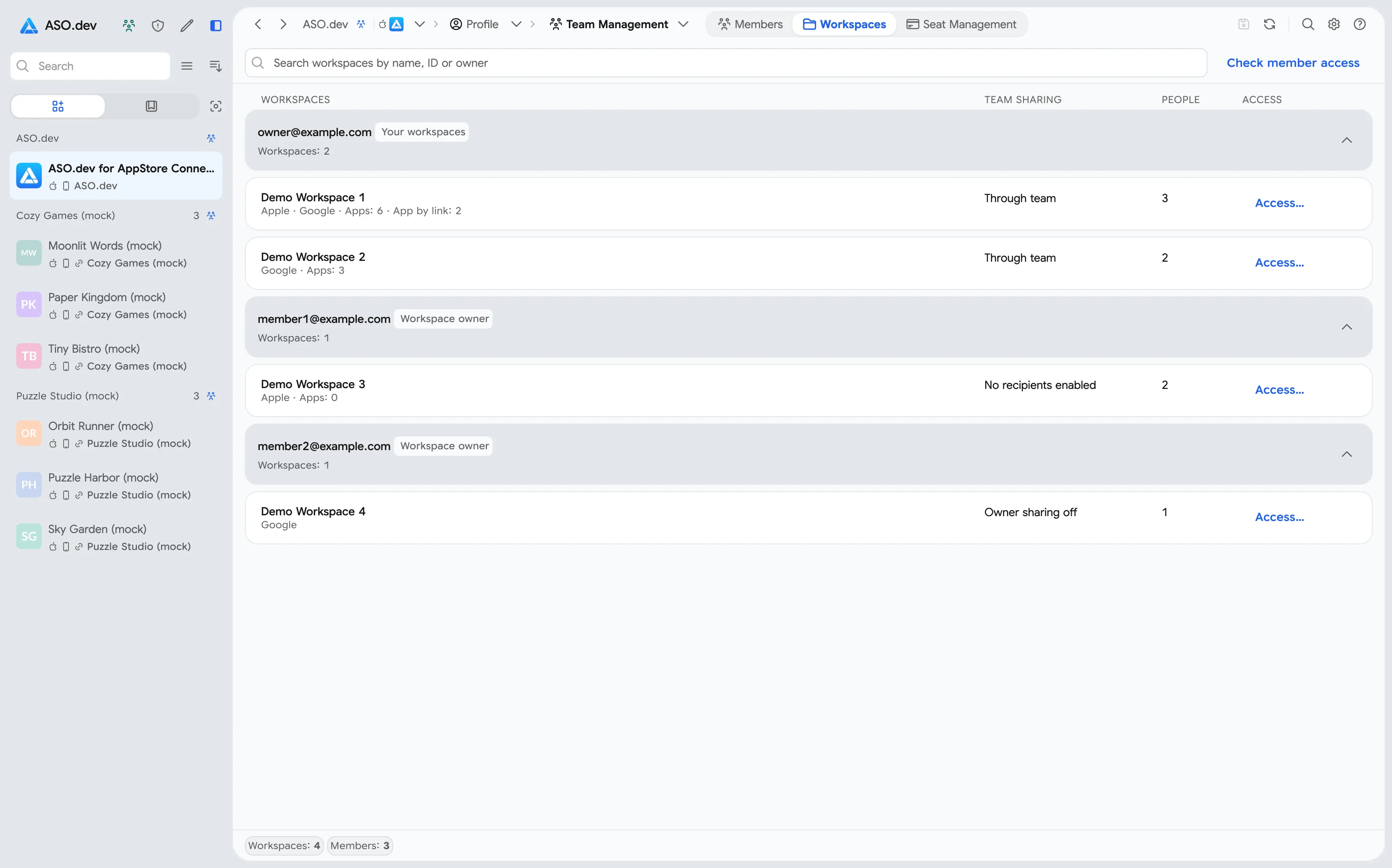Go forward with the right chevron
Image resolution: width=1392 pixels, height=868 pixels.
pyautogui.click(x=283, y=24)
